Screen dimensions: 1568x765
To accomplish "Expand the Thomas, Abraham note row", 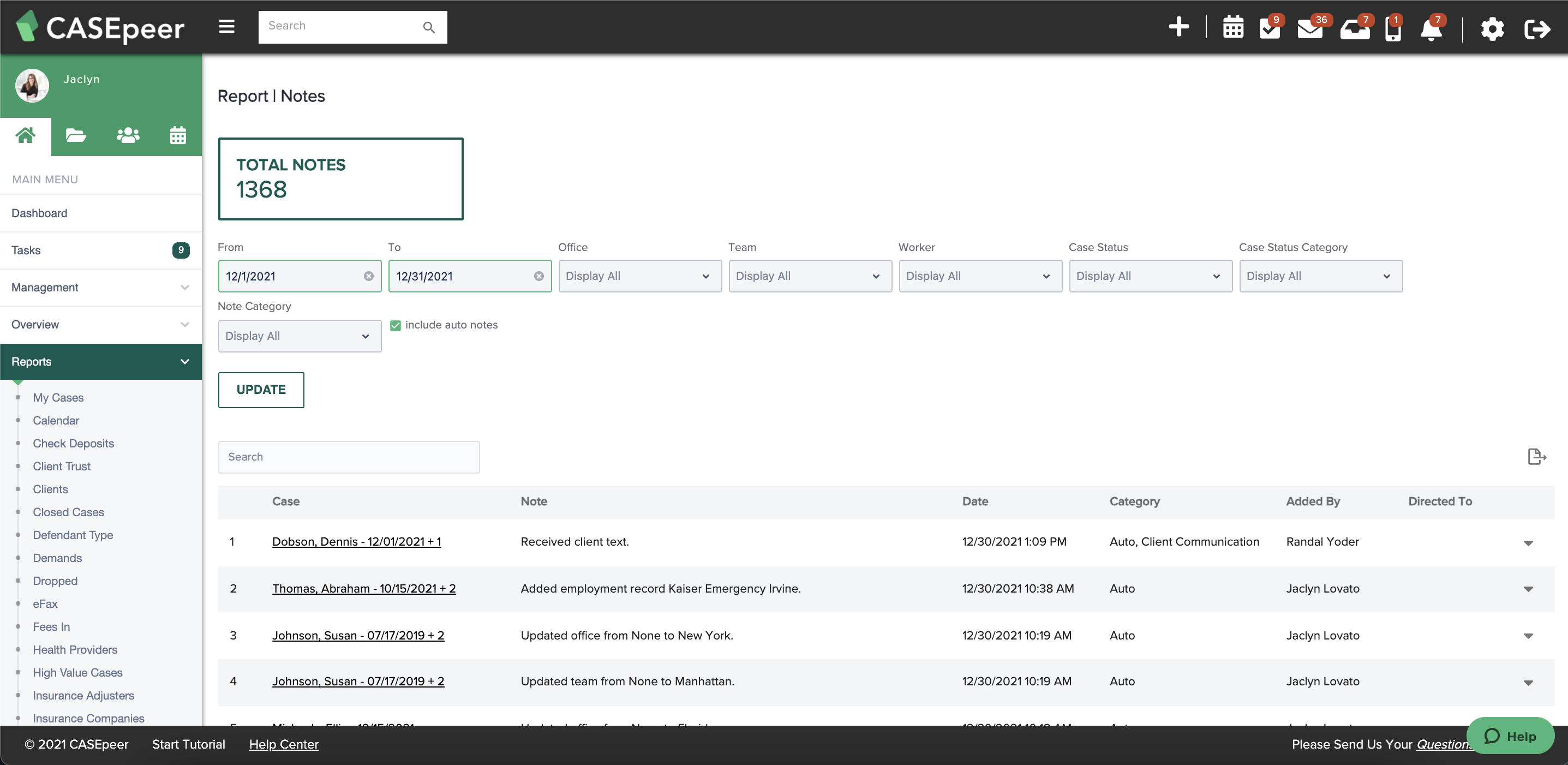I will pyautogui.click(x=1528, y=589).
